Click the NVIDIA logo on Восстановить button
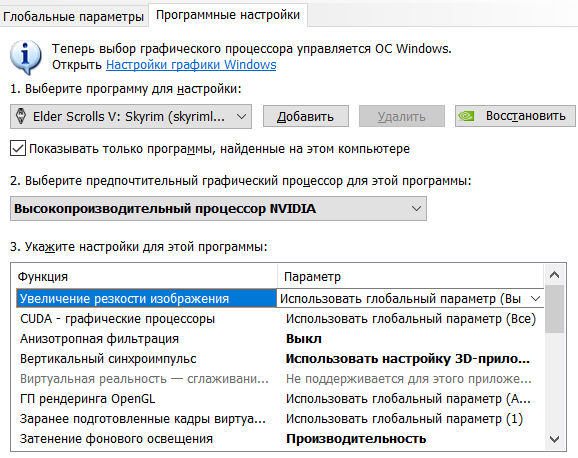 pyautogui.click(x=466, y=116)
